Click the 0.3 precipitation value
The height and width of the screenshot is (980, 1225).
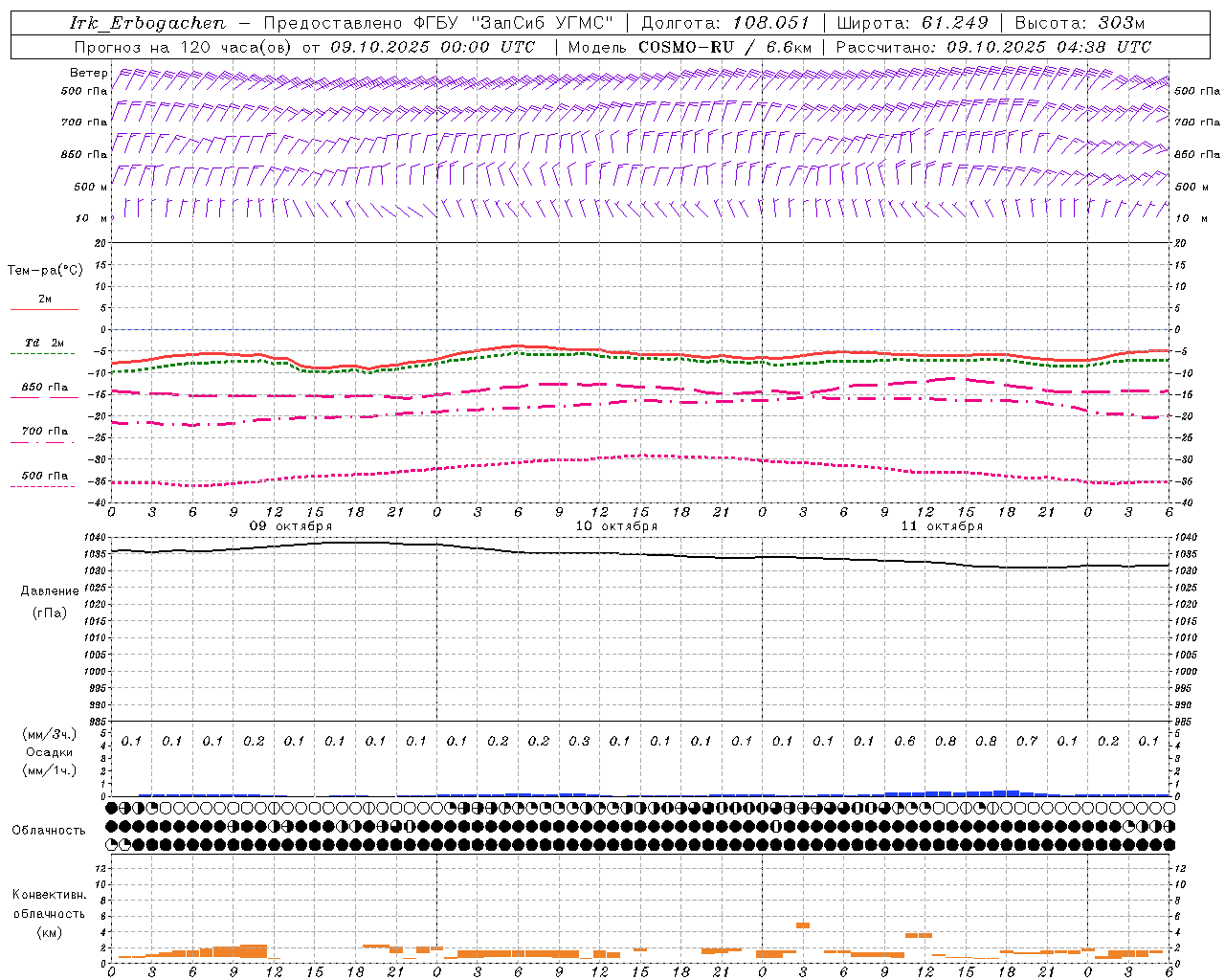point(579,741)
